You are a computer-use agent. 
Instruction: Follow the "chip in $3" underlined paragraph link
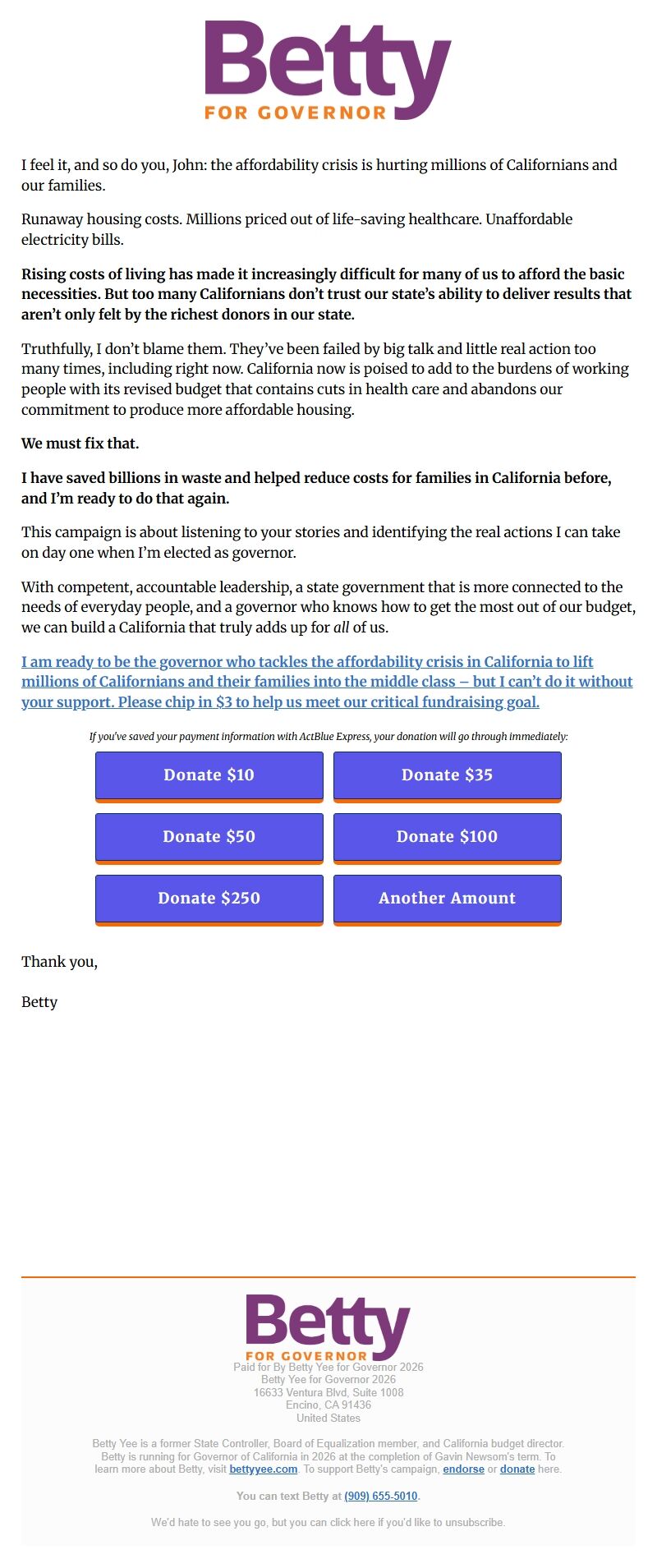click(x=327, y=682)
